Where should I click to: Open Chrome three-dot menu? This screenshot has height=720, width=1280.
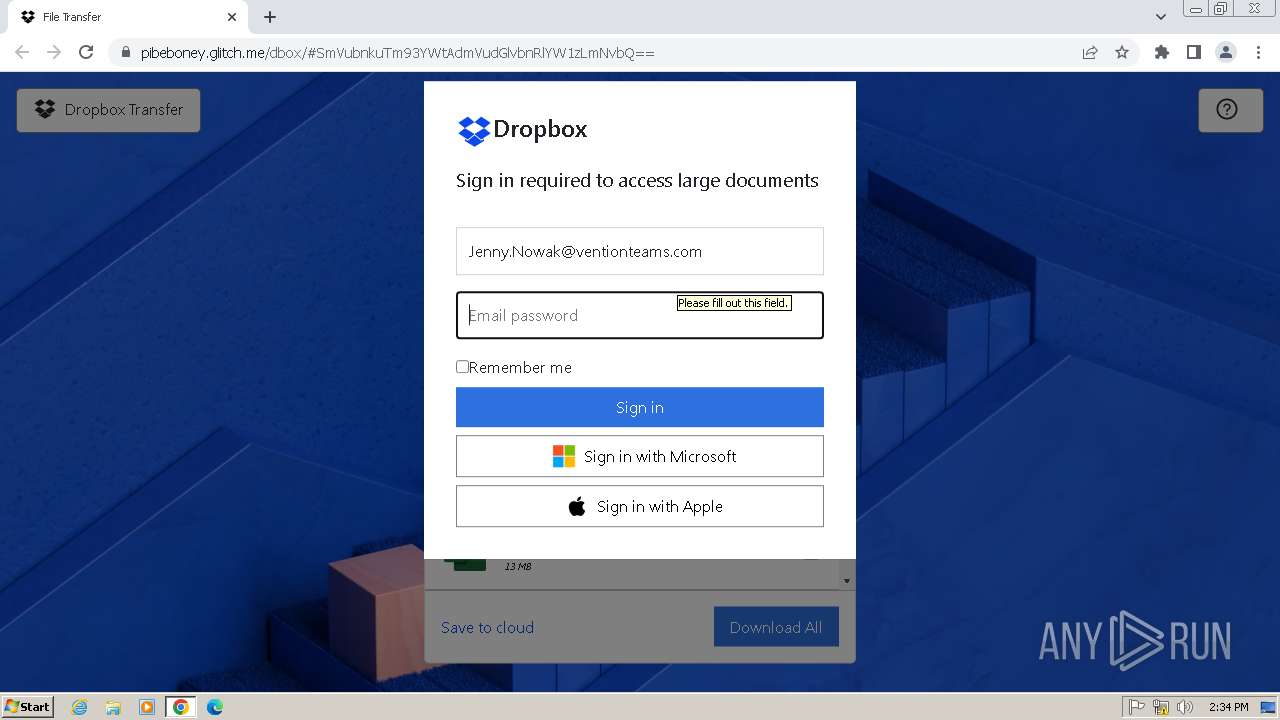[1258, 52]
